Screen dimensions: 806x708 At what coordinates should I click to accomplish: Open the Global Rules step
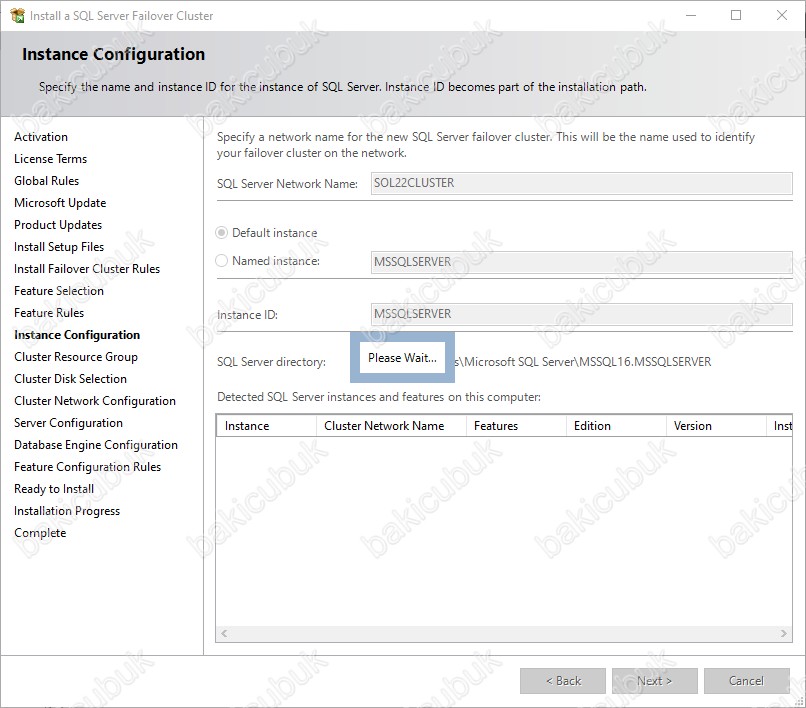[x=46, y=181]
